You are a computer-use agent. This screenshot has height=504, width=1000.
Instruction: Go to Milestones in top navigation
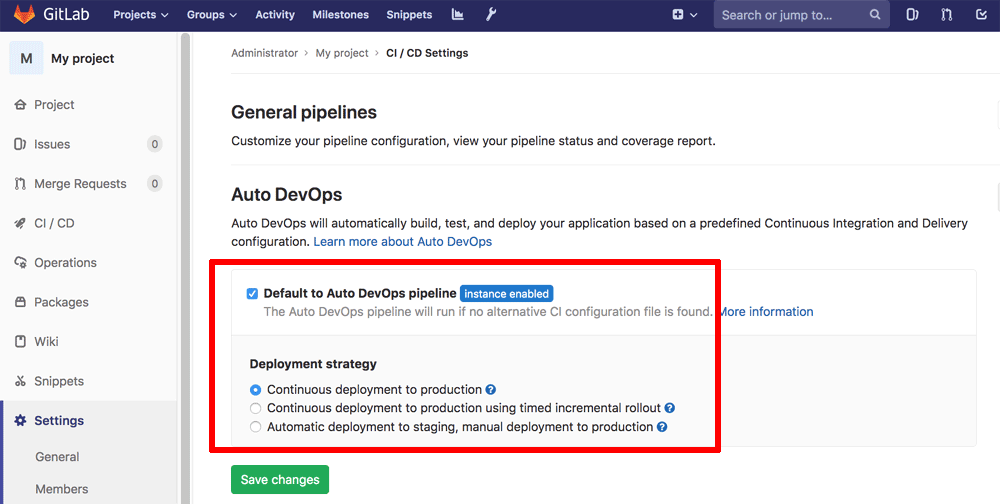pyautogui.click(x=340, y=15)
